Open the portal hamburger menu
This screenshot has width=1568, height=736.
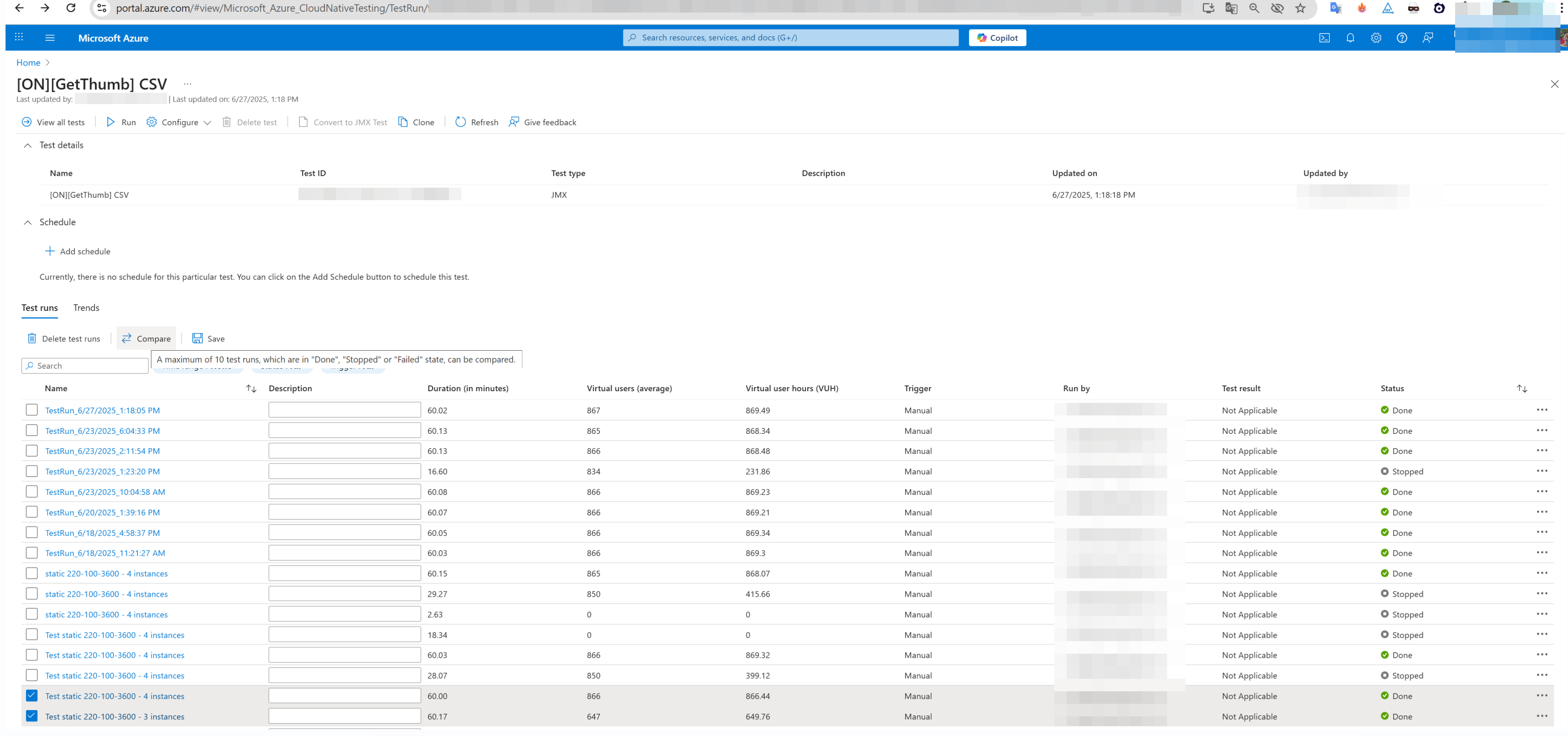pyautogui.click(x=50, y=38)
